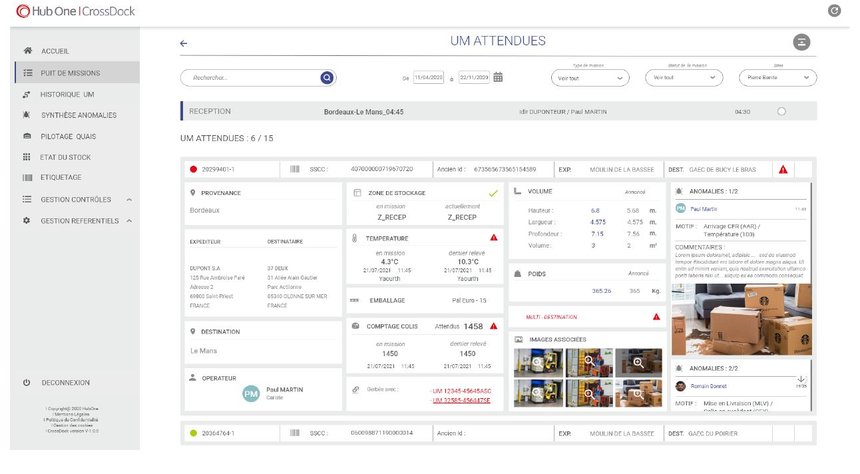Go back with the left arrow
The width and height of the screenshot is (860, 474).
coord(184,43)
